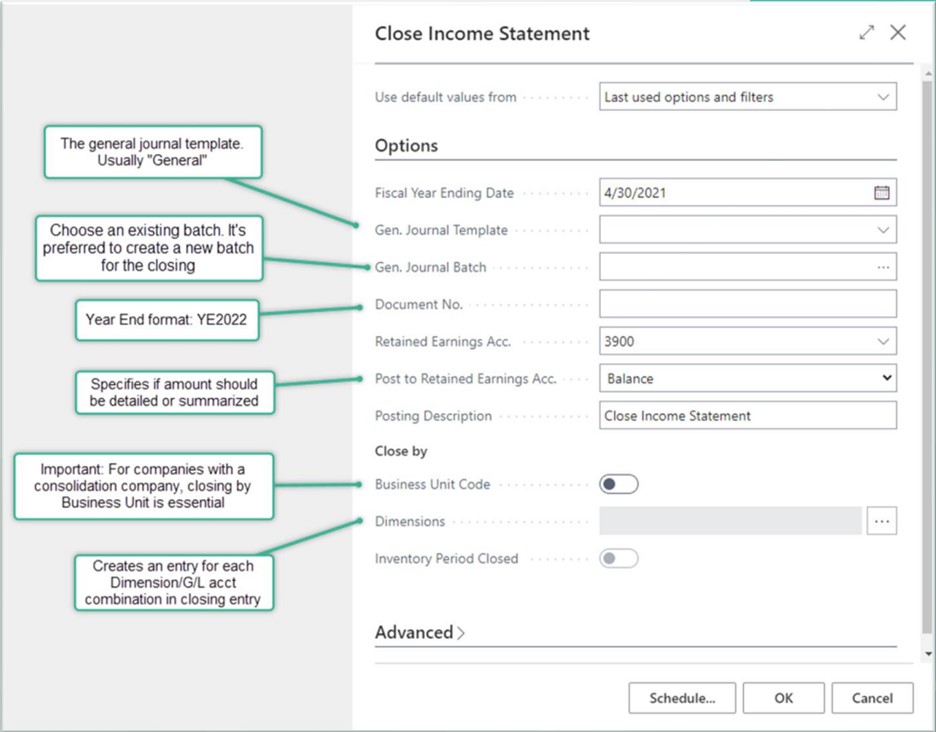This screenshot has width=936, height=732.
Task: Click the dialog vertical scrollbar
Action: [927, 358]
